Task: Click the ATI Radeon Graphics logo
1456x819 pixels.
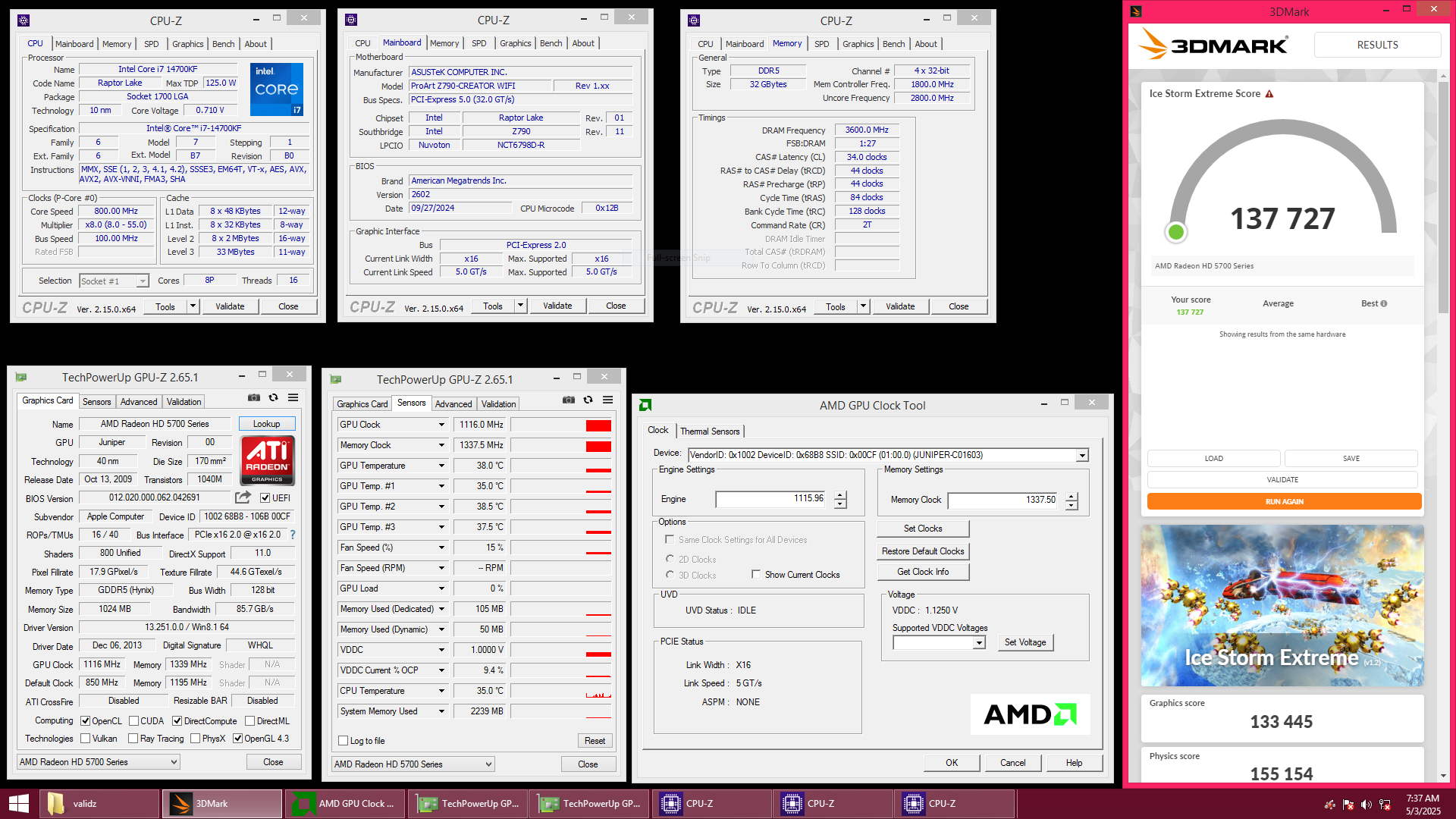Action: [267, 460]
